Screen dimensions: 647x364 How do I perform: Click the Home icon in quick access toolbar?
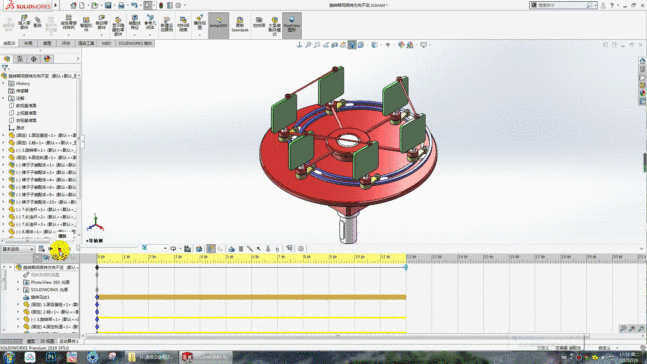click(x=73, y=5)
